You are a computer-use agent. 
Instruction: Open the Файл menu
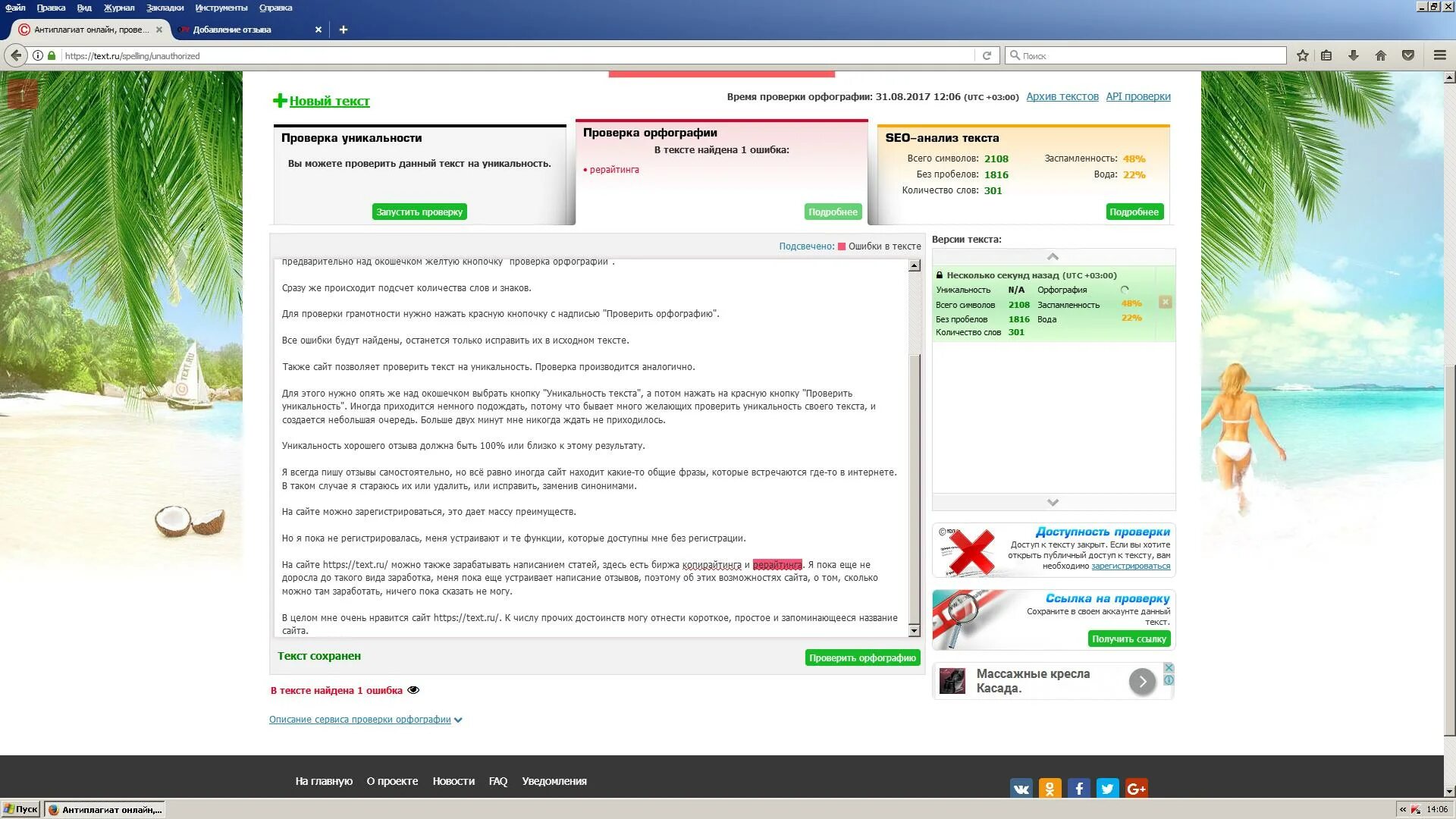[15, 8]
